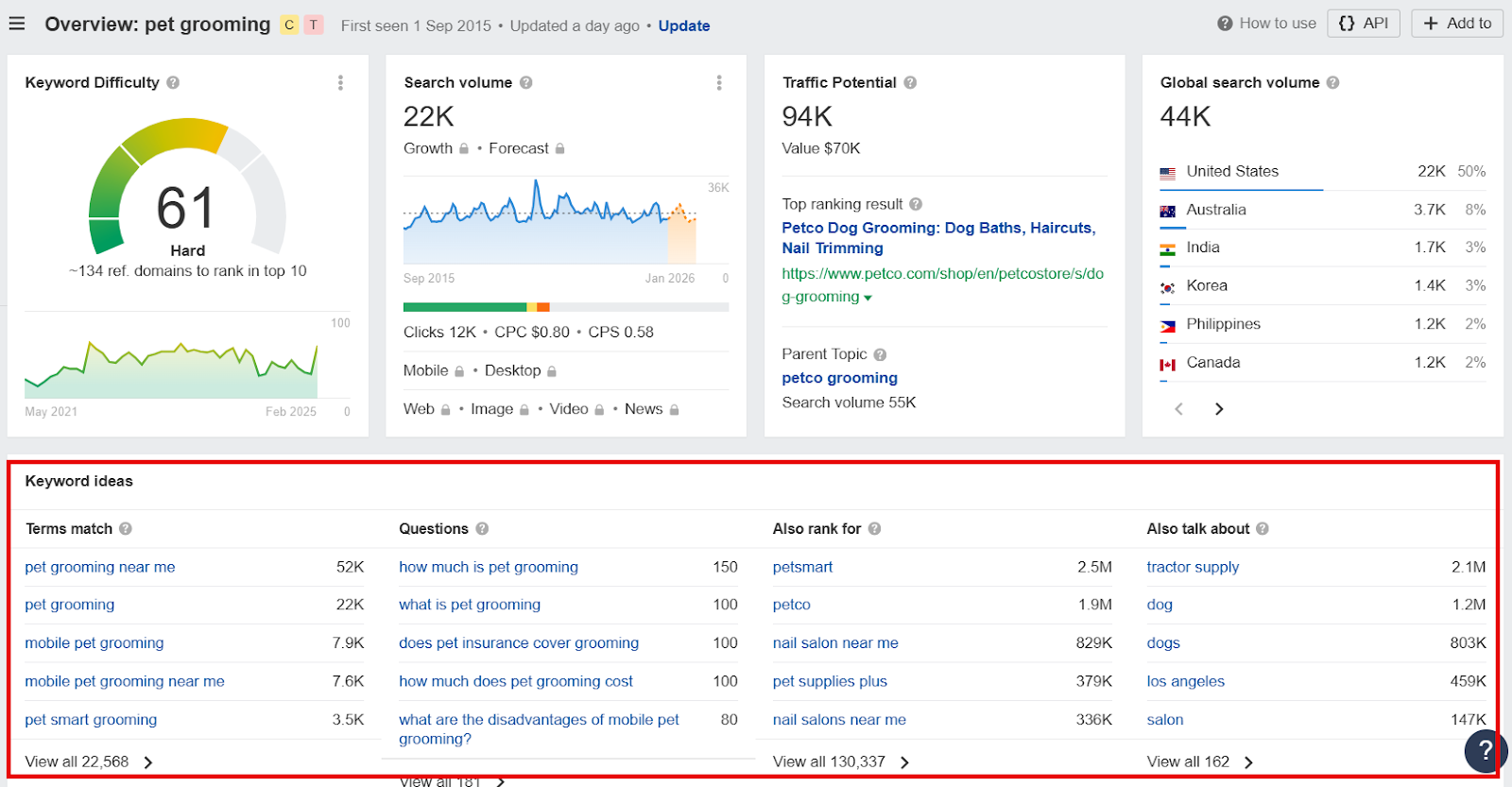Click Keyword Difficulty help icon
The image size is (1512, 787).
coord(173,82)
